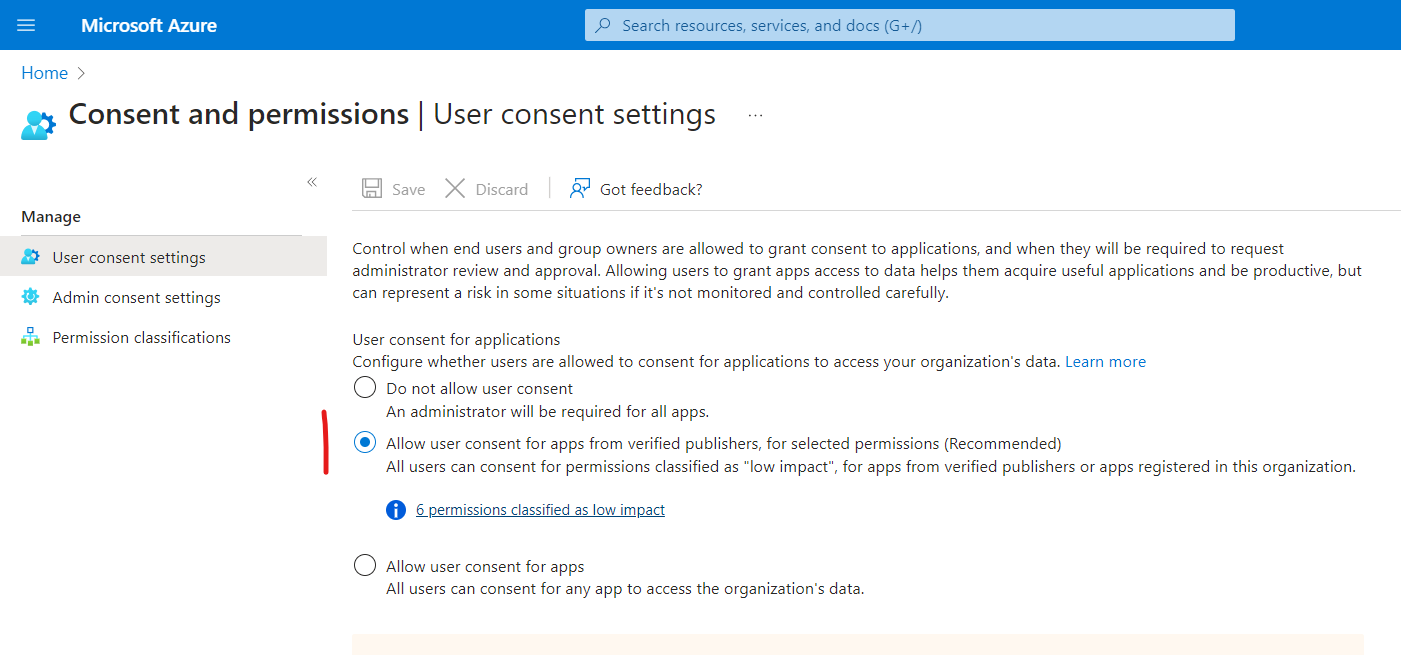This screenshot has height=655, width=1401.
Task: Click the 'Learn more' link
Action: click(1105, 362)
